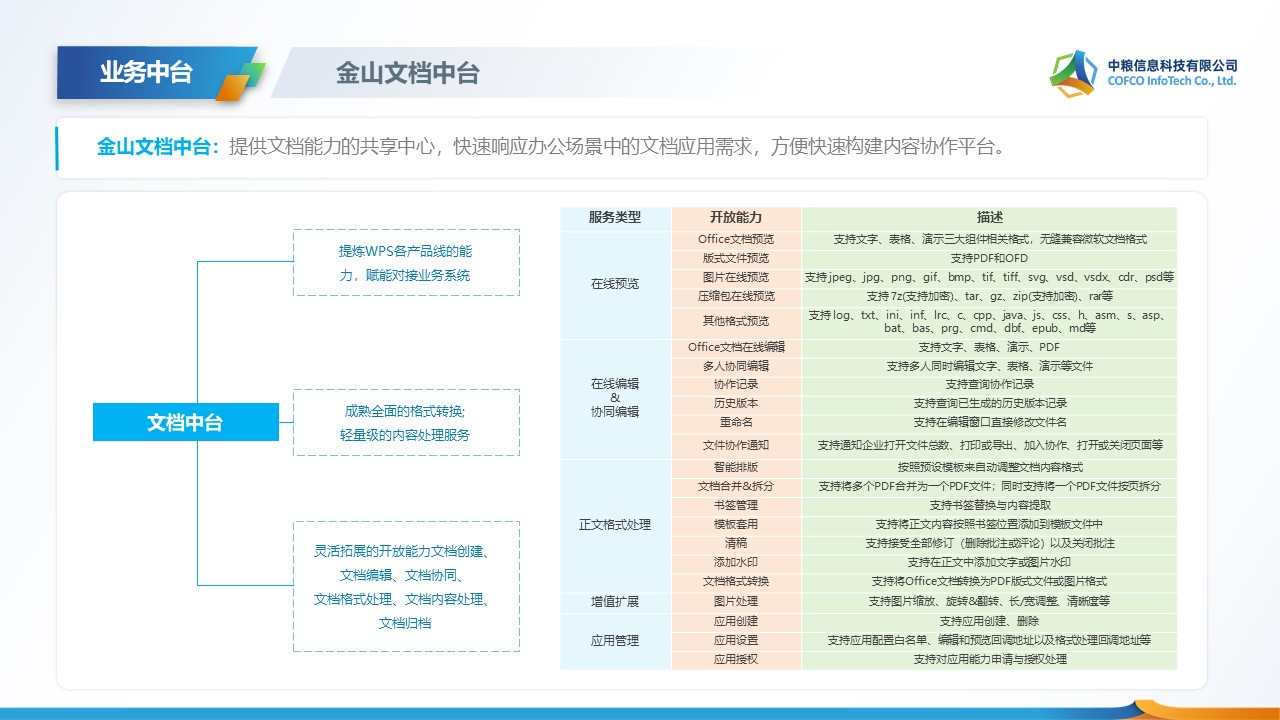
Task: Click the 应用管理 service type cell
Action: click(x=615, y=640)
